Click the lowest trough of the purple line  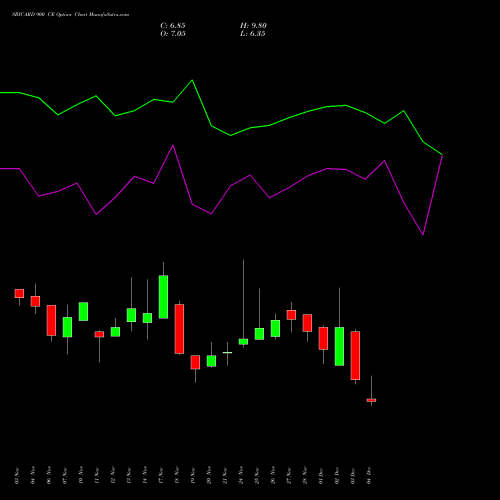tap(423, 235)
